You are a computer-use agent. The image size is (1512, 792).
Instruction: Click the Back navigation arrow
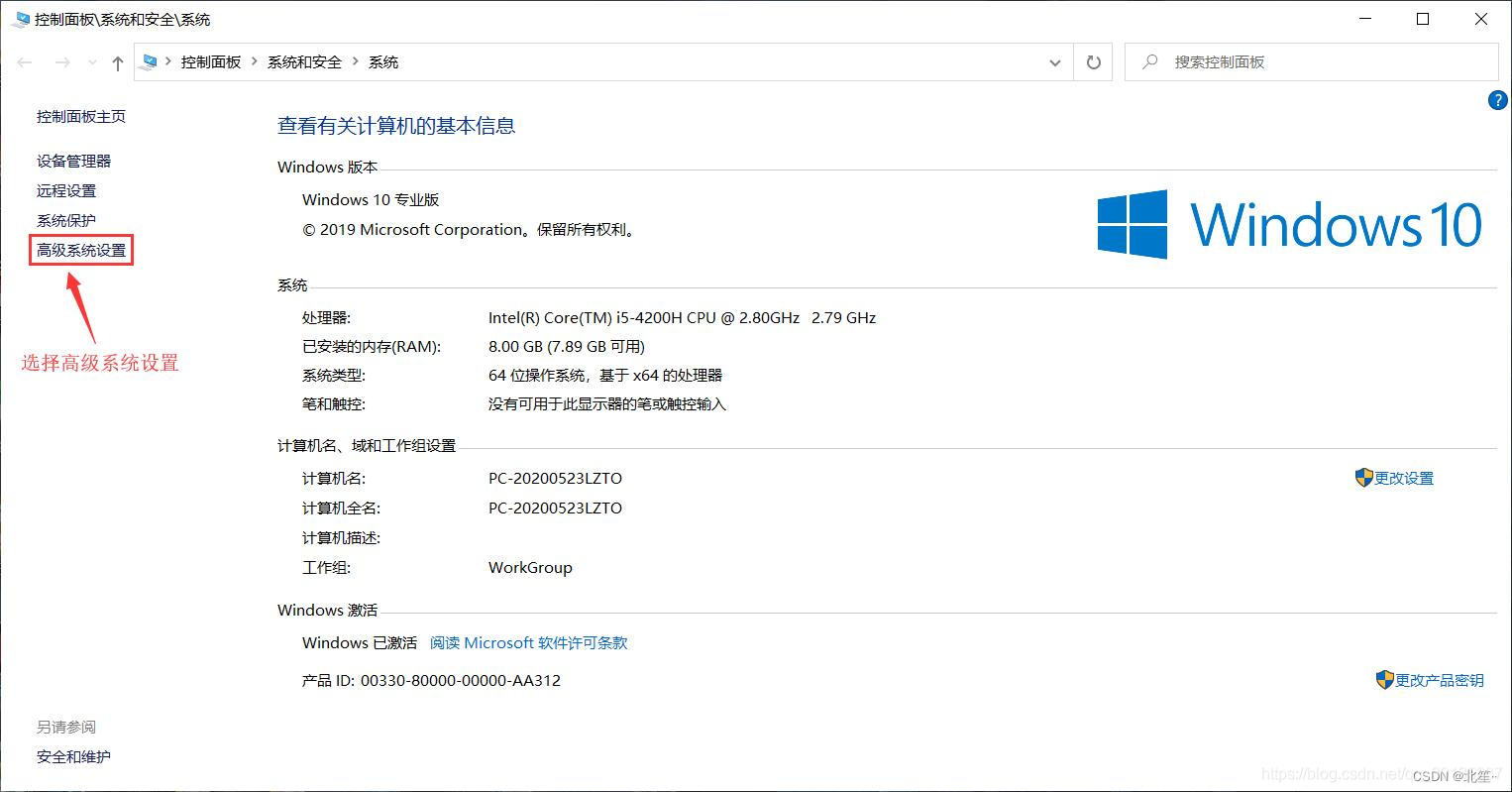[x=25, y=62]
